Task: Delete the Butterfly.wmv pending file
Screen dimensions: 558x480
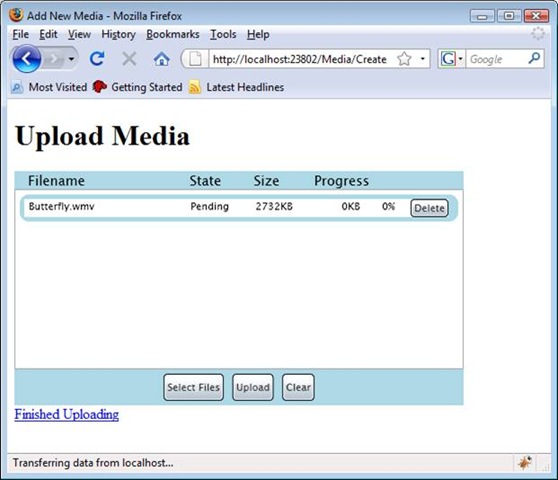Action: [429, 208]
